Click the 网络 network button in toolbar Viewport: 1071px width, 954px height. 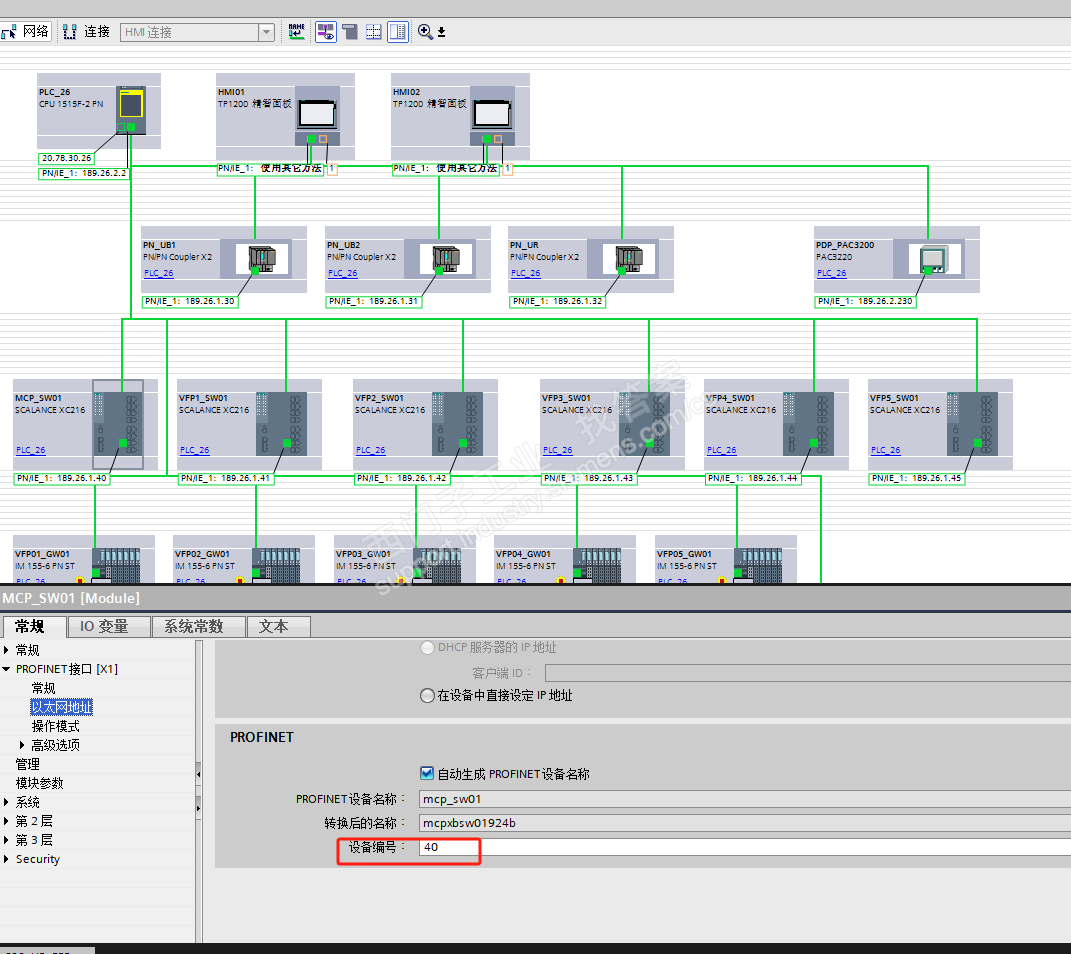(x=25, y=31)
